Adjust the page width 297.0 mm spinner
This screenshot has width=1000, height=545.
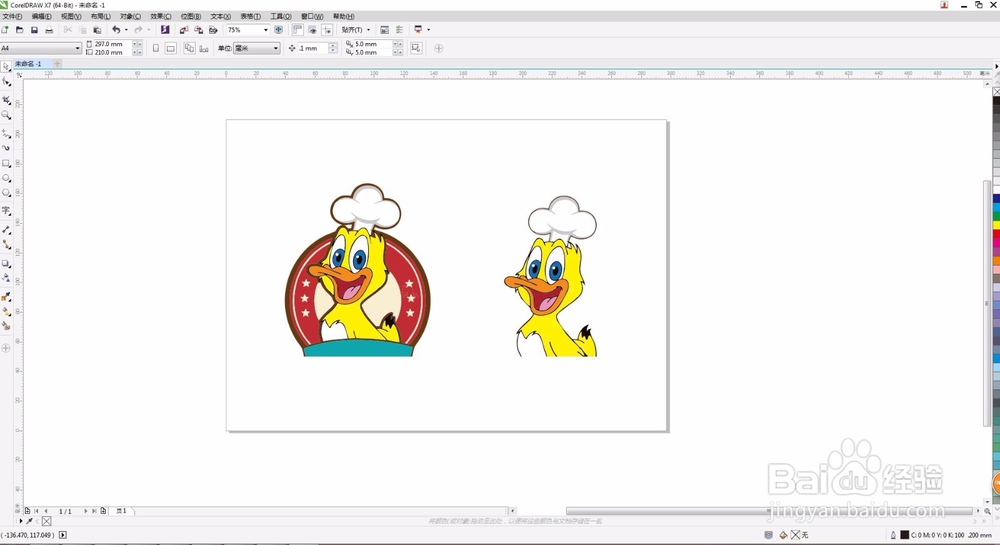137,44
